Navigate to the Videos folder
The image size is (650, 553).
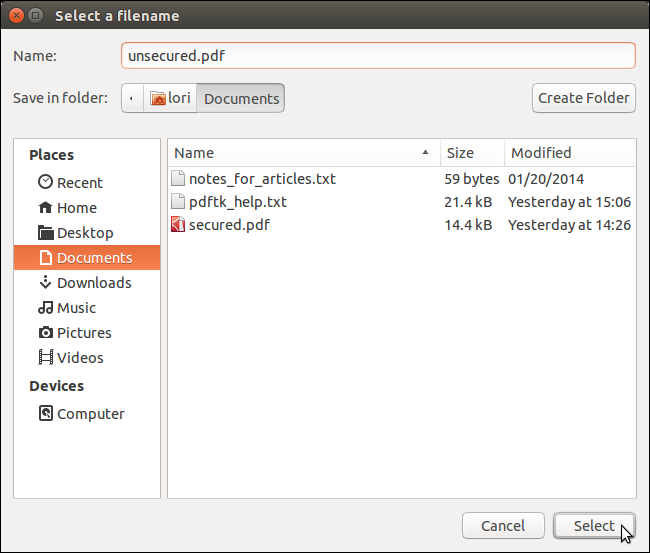click(80, 357)
